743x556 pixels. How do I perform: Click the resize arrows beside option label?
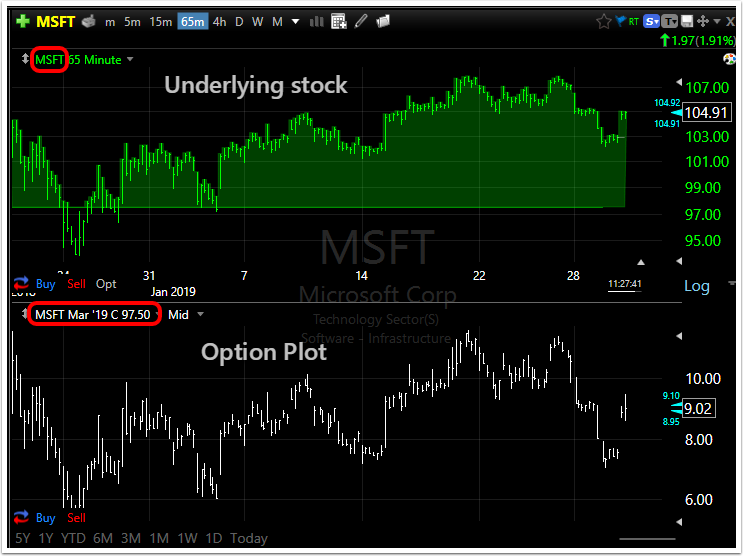point(24,313)
